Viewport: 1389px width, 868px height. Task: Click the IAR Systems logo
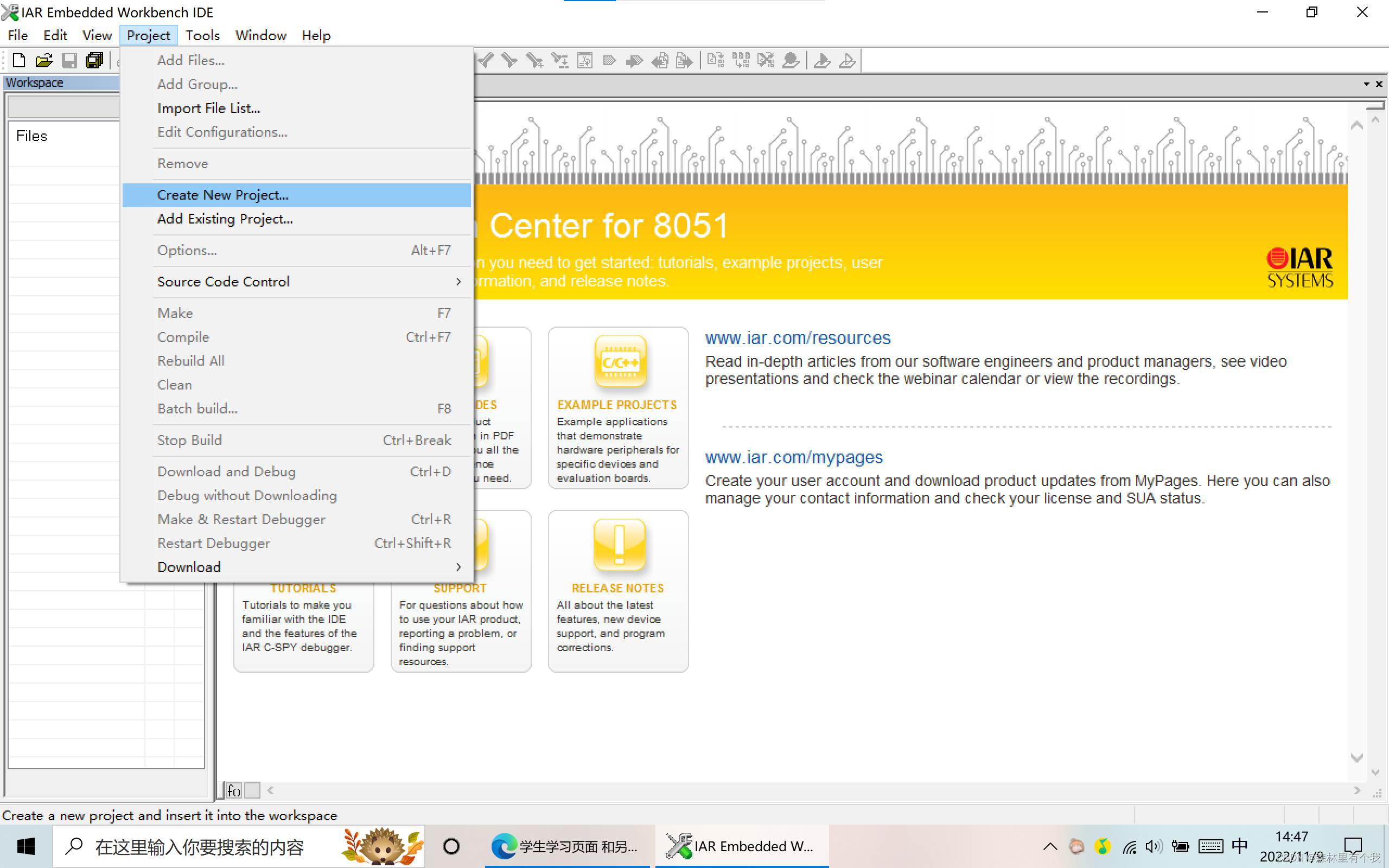1299,267
